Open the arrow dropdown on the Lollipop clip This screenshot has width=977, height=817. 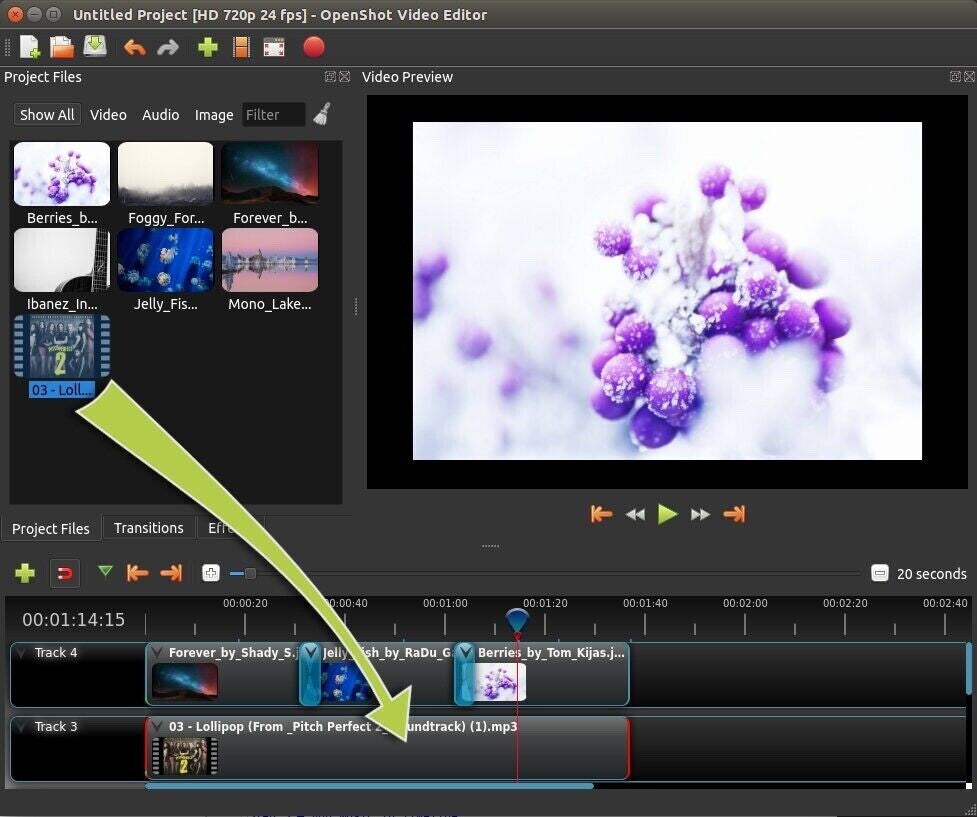(156, 726)
